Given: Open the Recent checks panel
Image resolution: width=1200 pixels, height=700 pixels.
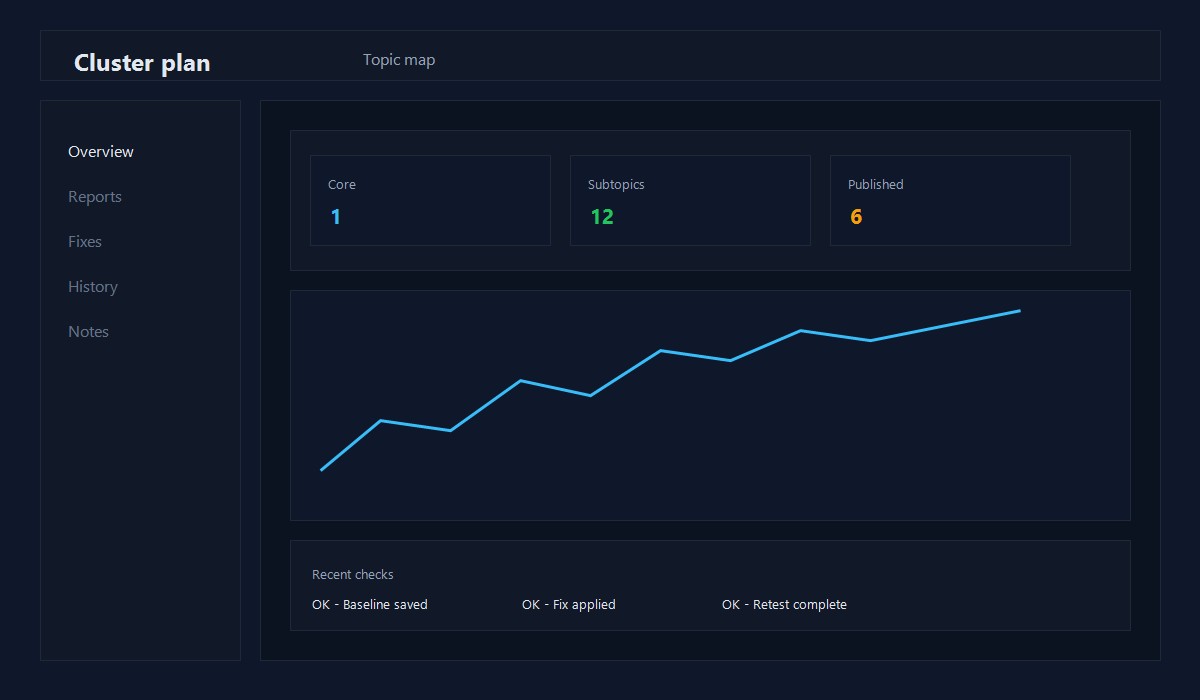Looking at the screenshot, I should tap(710, 585).
